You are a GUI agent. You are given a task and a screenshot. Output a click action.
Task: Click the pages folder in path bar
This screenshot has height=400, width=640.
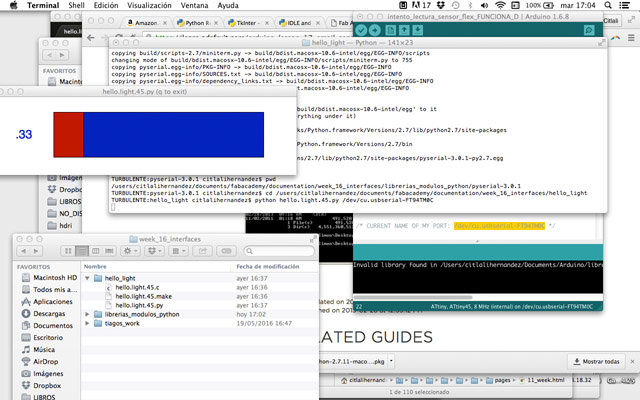pyautogui.click(x=498, y=380)
